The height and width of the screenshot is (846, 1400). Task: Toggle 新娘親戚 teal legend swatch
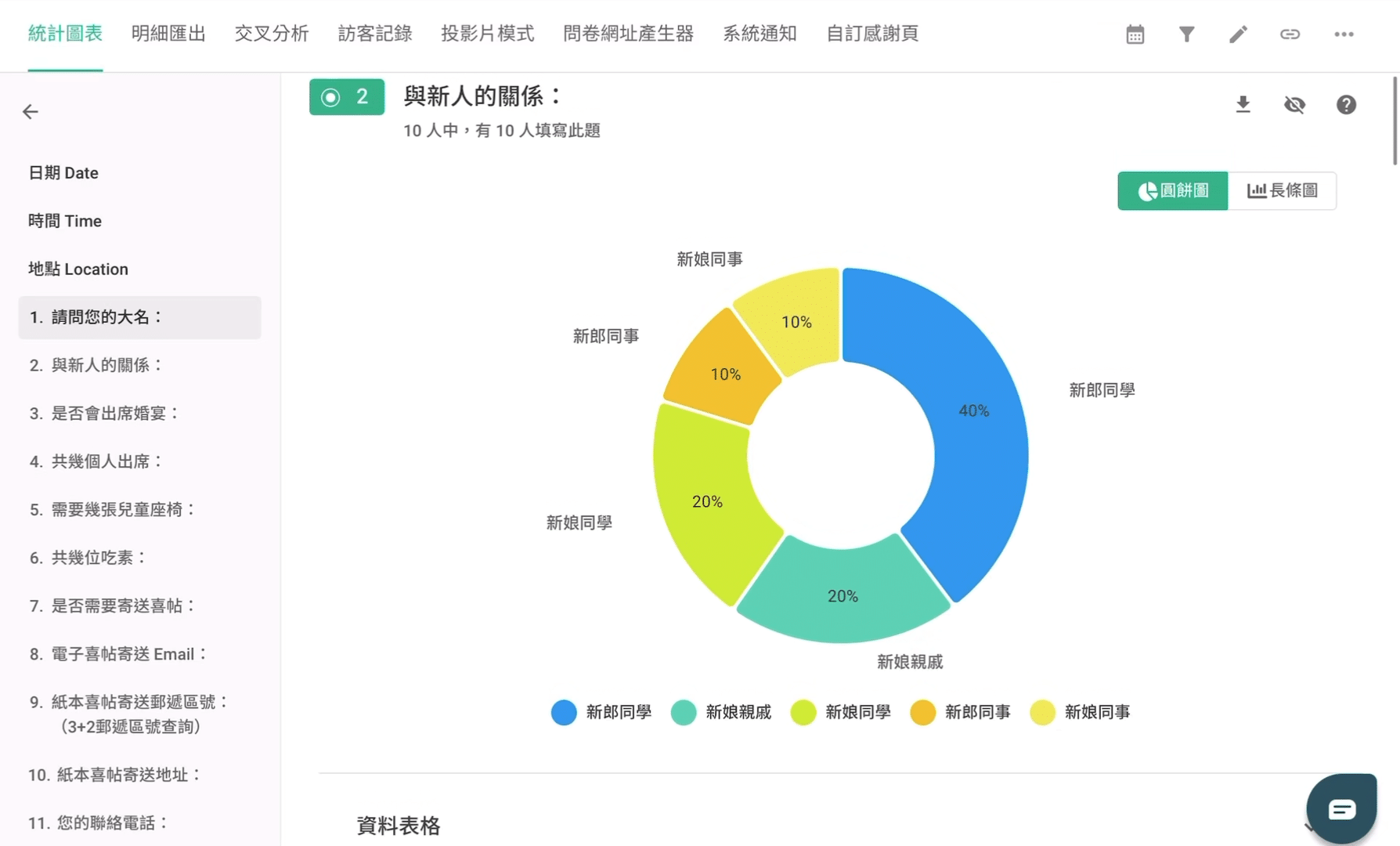[x=684, y=712]
